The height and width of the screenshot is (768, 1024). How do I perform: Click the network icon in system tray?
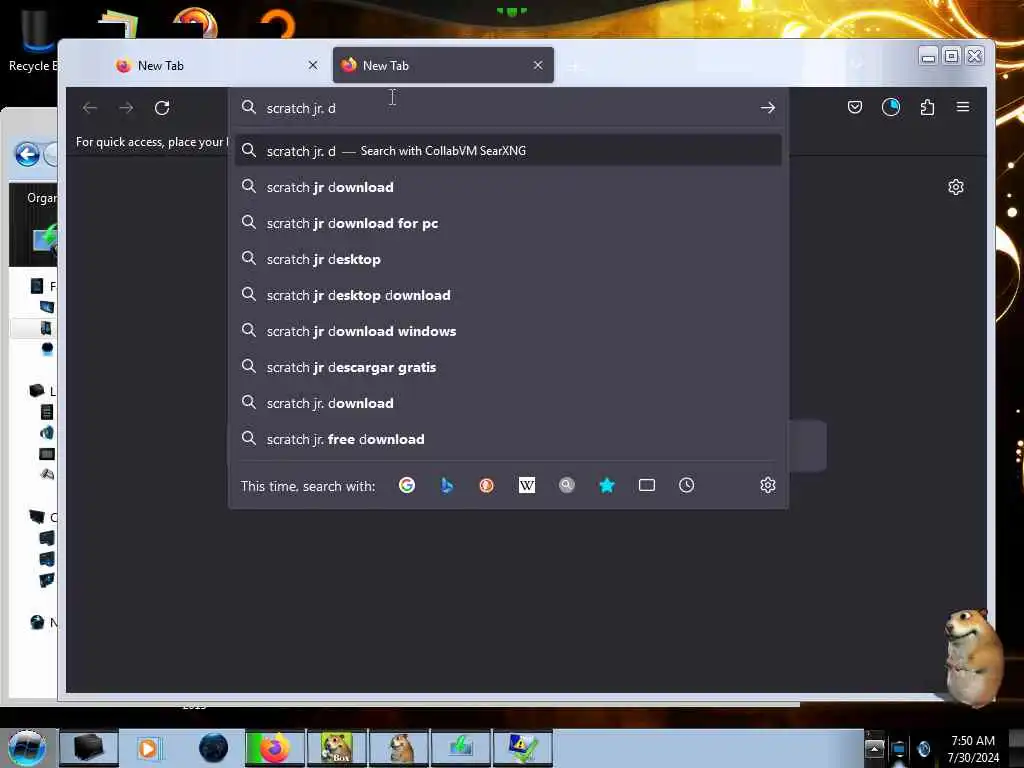[899, 749]
